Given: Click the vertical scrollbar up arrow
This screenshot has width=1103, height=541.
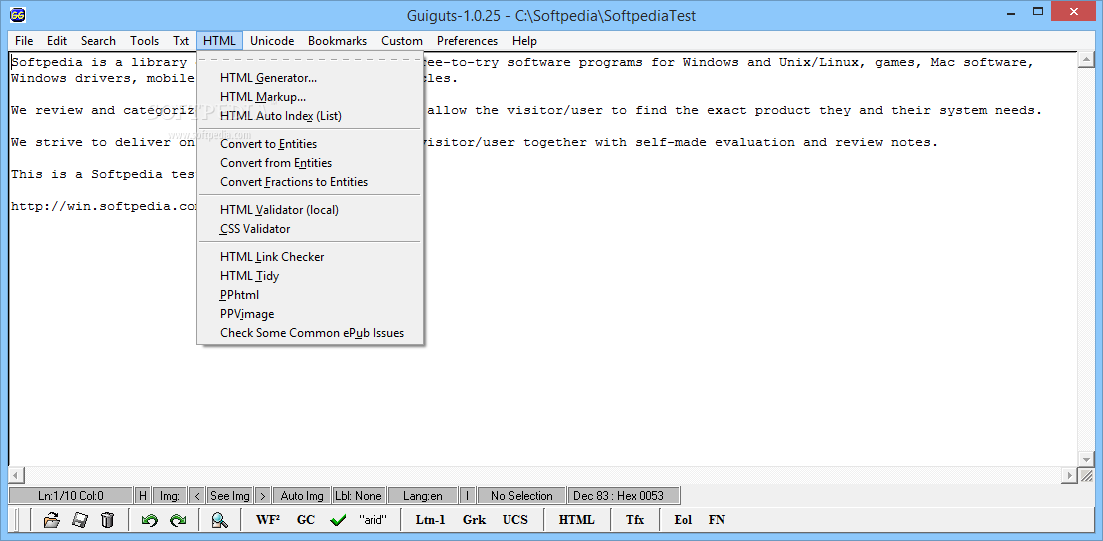Looking at the screenshot, I should tap(1086, 61).
